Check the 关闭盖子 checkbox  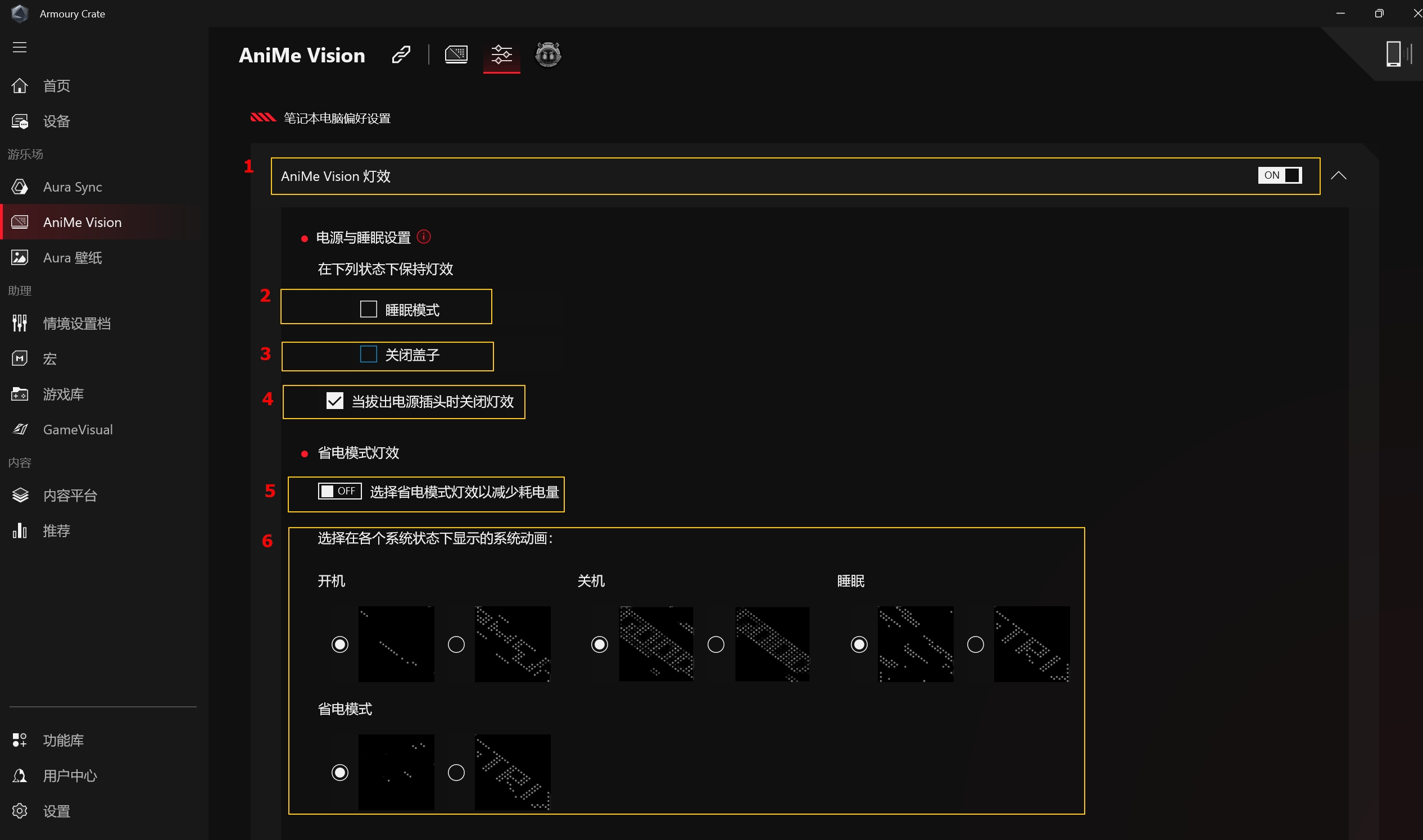[369, 355]
